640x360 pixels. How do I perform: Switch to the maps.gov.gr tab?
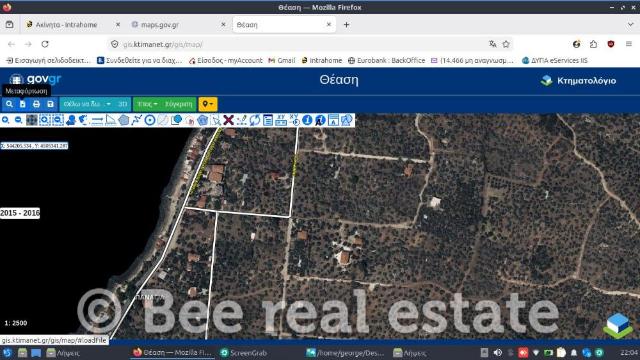point(160,24)
